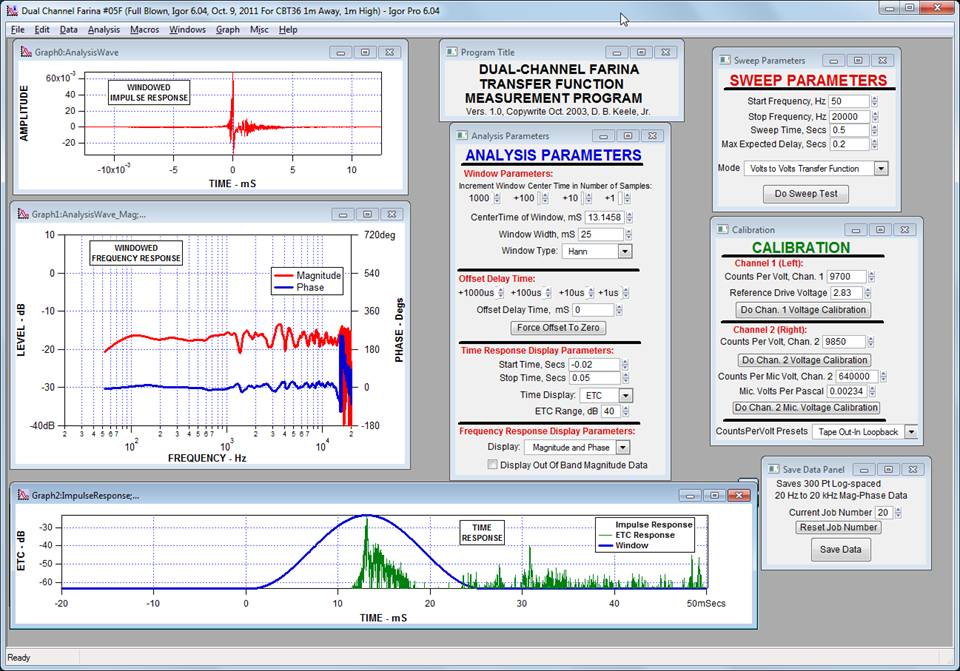Open the Help menu
The image size is (960, 671).
[x=288, y=29]
